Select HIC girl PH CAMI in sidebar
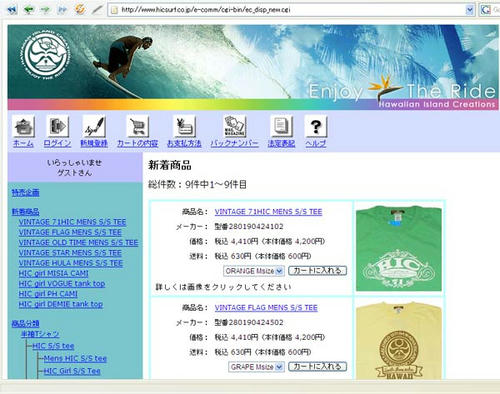This screenshot has width=500, height=394. pyautogui.click(x=48, y=294)
